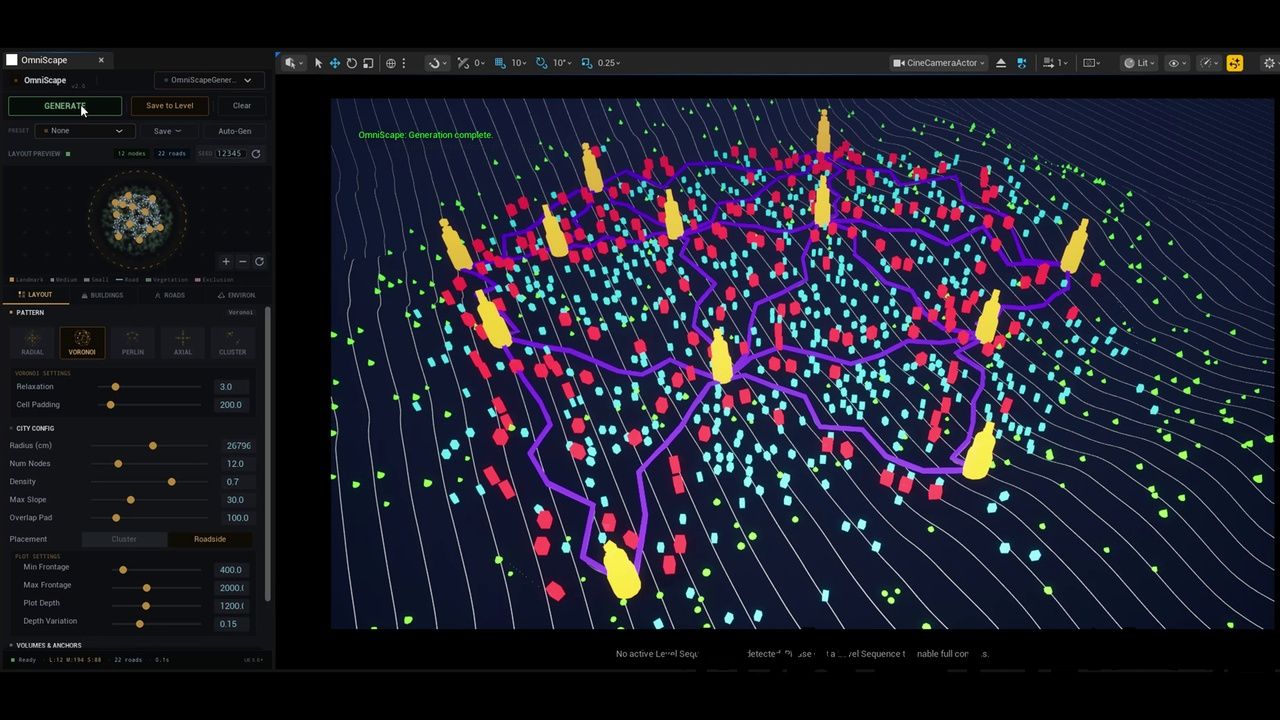Click the randomize seed refresh icon
Screen dimensions: 1280x720
pos(256,154)
